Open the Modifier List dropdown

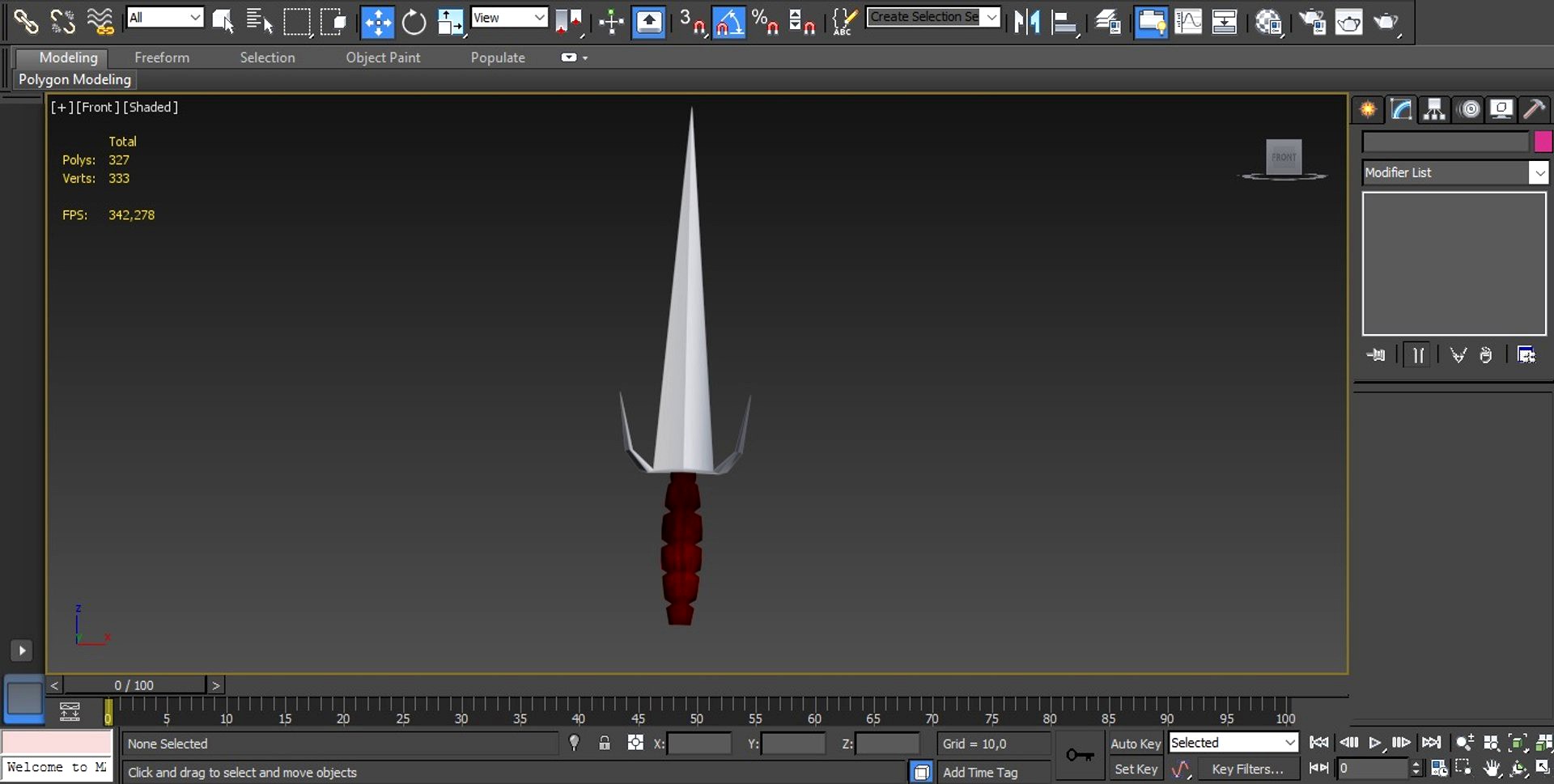[1455, 172]
